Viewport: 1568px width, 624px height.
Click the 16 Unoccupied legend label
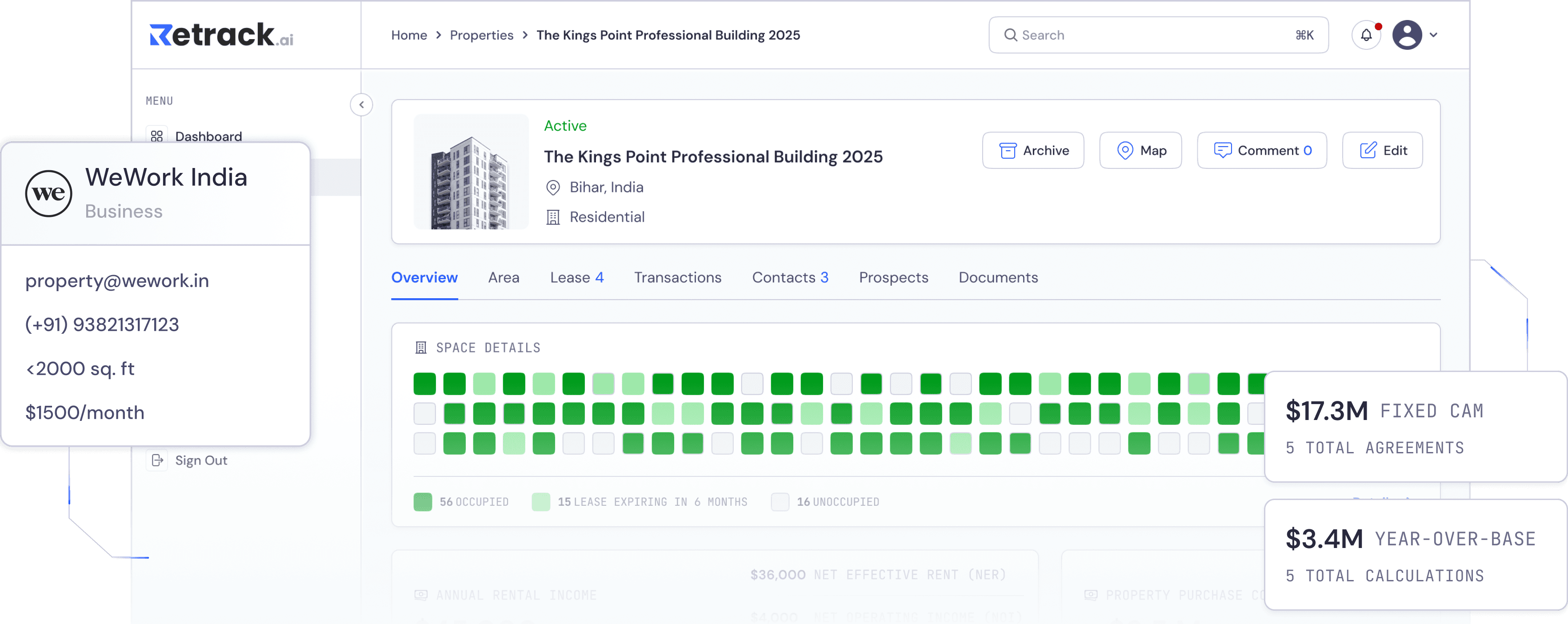(x=838, y=502)
